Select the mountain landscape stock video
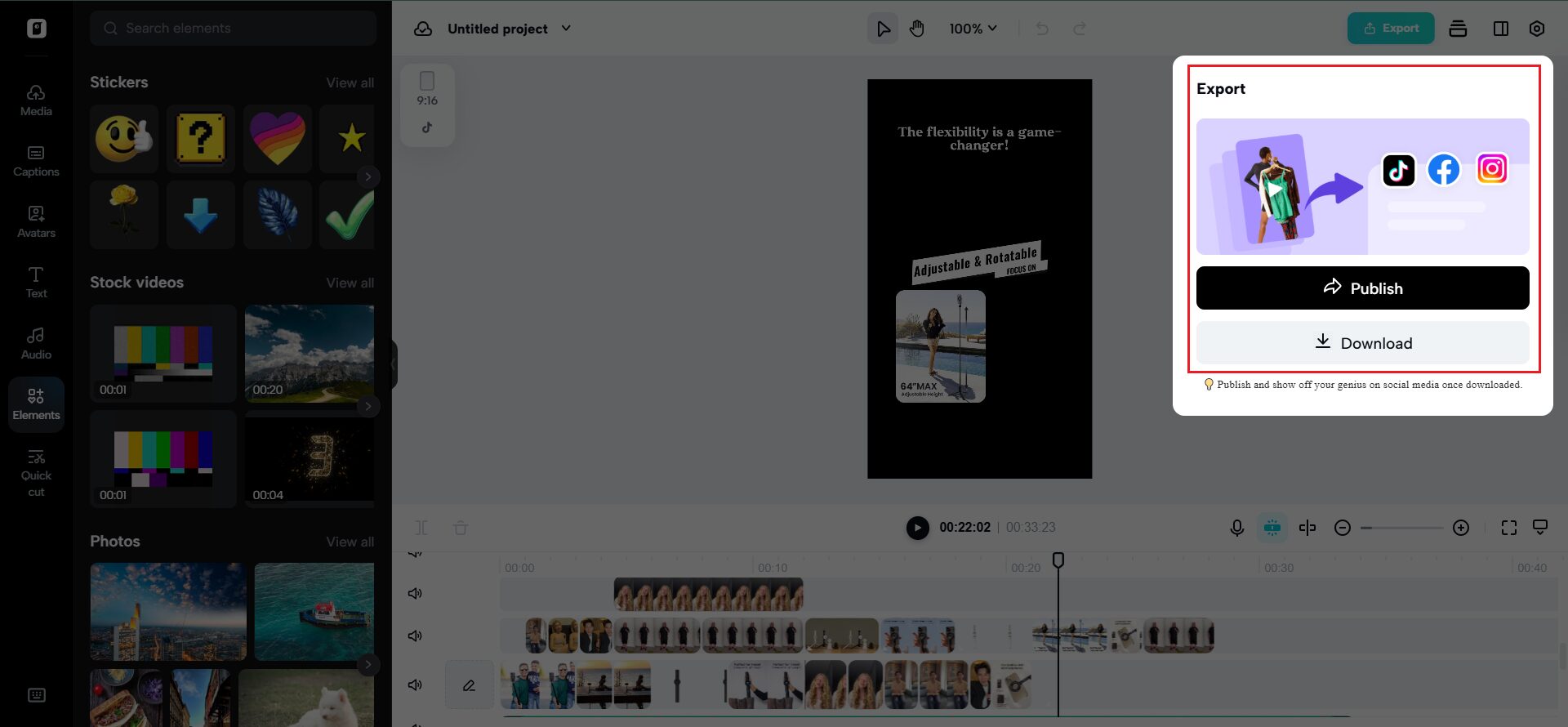Screen dimensions: 1568x727 click(310, 353)
